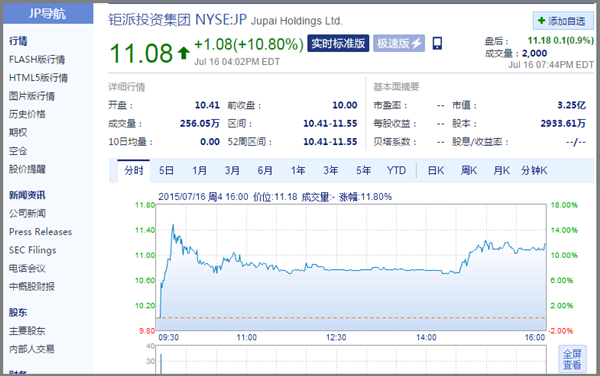Open 全屏查看 fullscreen chart view

pyautogui.click(x=572, y=359)
